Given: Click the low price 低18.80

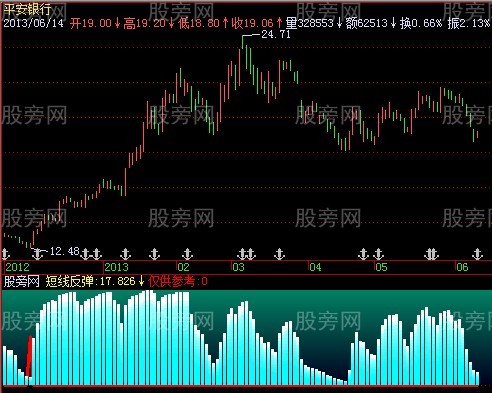Looking at the screenshot, I should pyautogui.click(x=199, y=23).
